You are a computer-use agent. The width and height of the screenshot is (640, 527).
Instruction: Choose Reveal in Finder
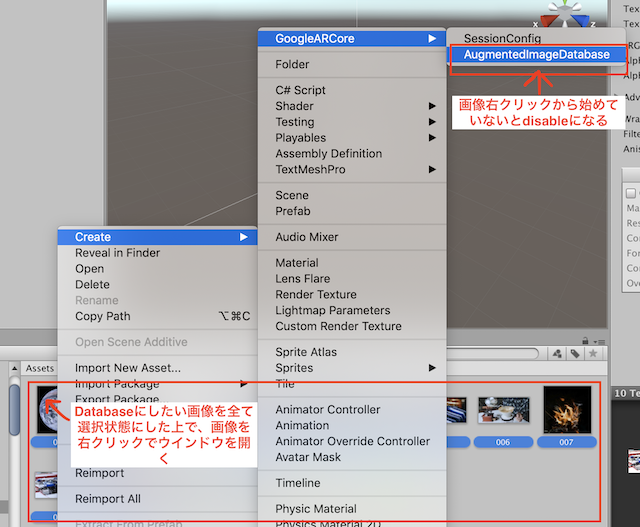tap(158, 253)
